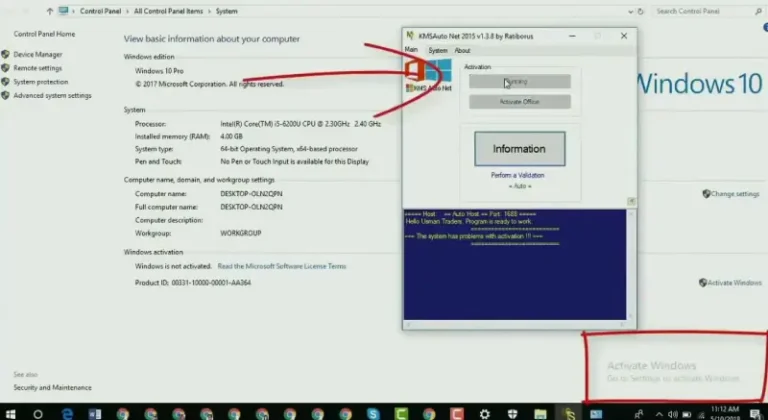768x420 pixels.
Task: Open Remote settings in the left panel
Action: click(37, 68)
